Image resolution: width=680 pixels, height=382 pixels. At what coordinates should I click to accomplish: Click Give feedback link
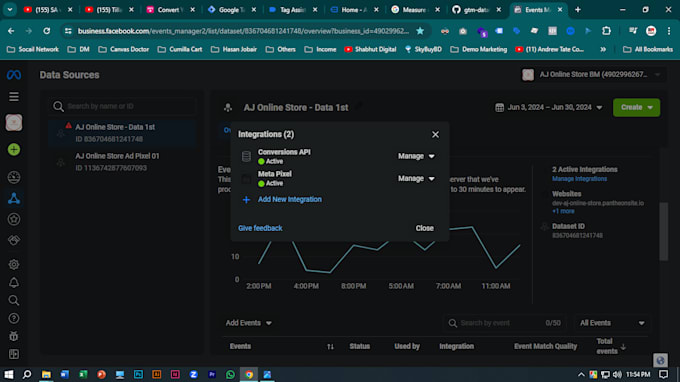coord(260,229)
